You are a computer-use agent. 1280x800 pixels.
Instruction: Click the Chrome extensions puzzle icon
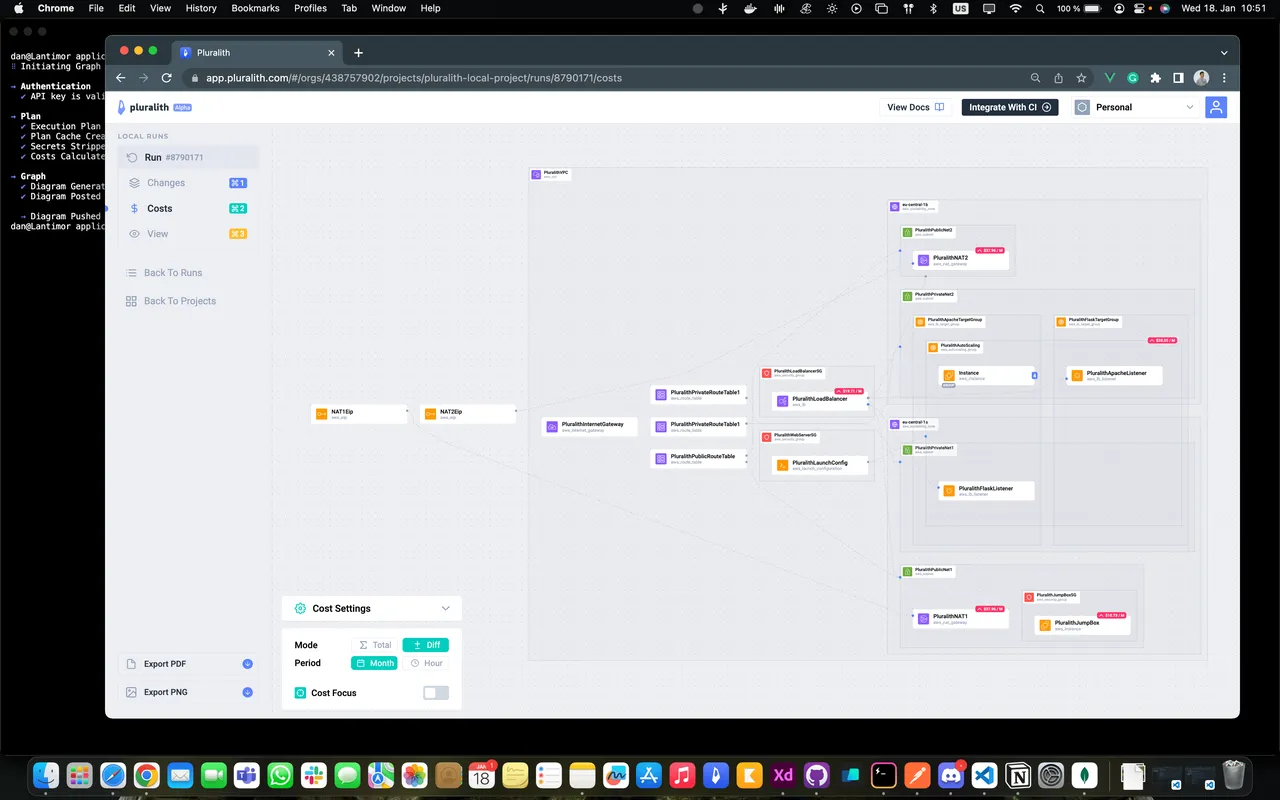coord(1156,78)
